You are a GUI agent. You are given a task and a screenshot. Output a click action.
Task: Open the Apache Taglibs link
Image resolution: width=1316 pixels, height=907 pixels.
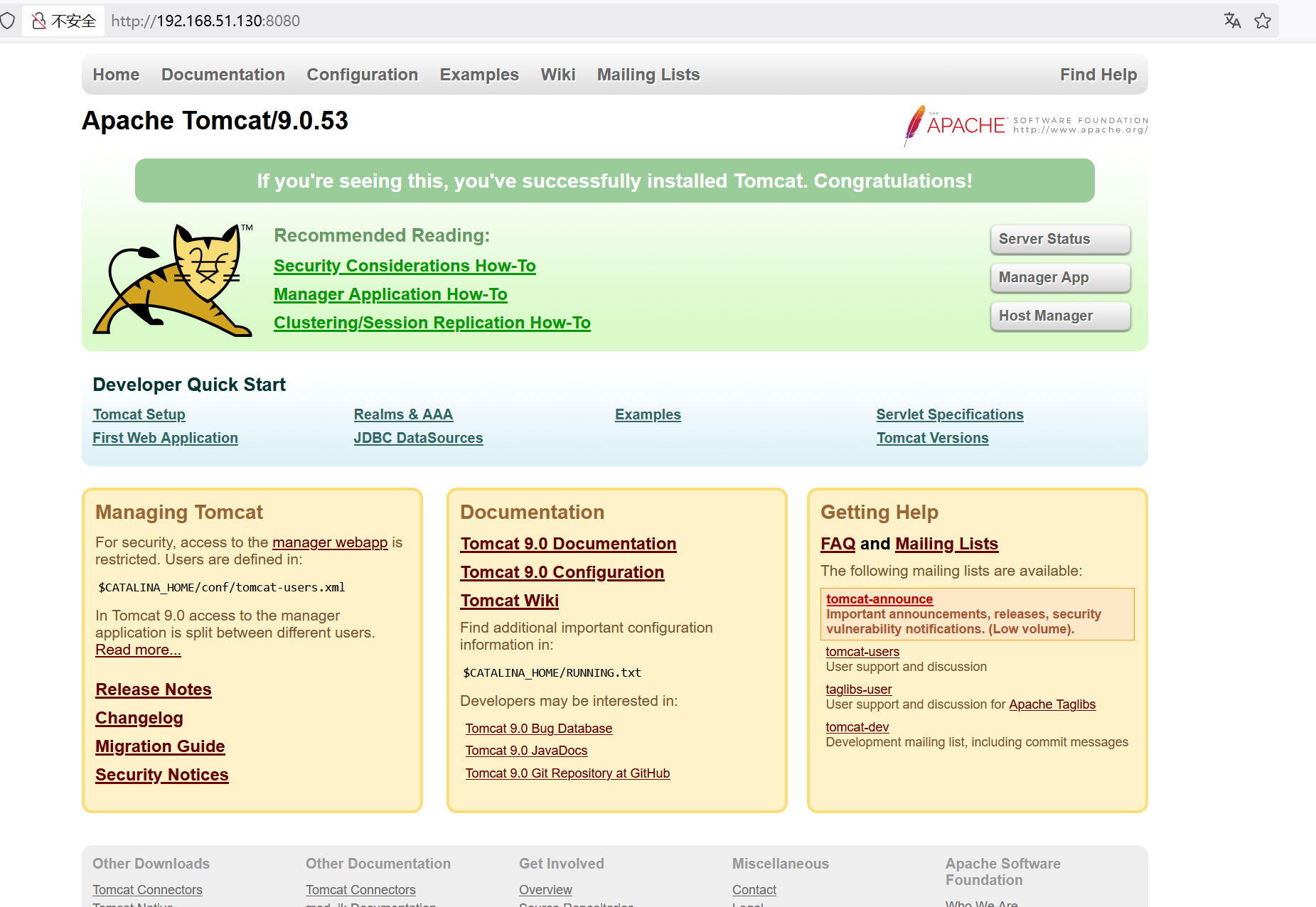tap(1052, 704)
